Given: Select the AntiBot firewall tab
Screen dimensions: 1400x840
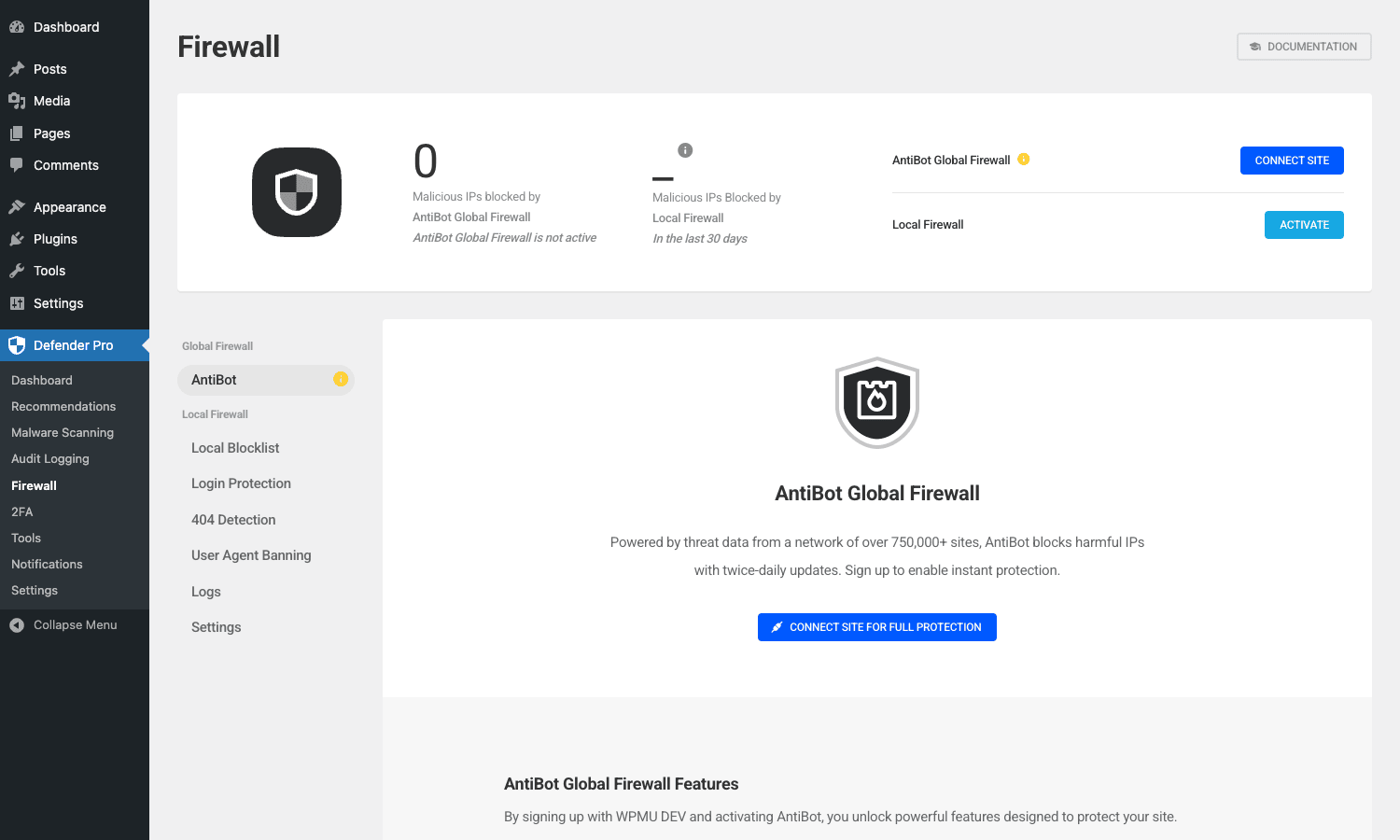Looking at the screenshot, I should (x=266, y=380).
